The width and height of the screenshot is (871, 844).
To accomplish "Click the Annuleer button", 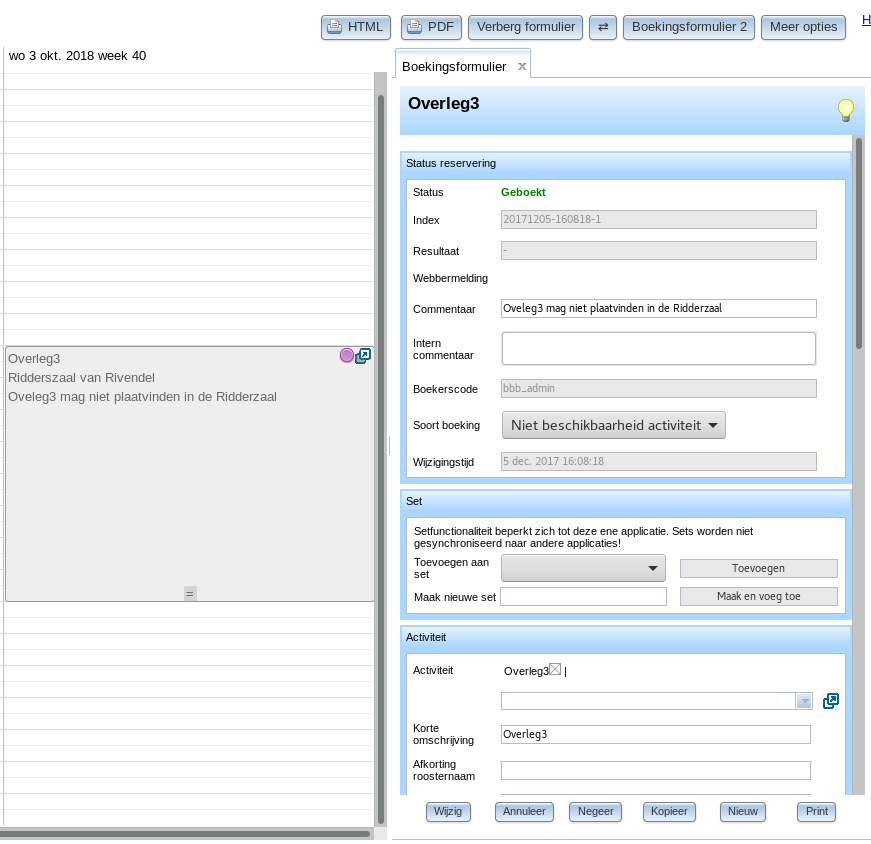I will 524,811.
